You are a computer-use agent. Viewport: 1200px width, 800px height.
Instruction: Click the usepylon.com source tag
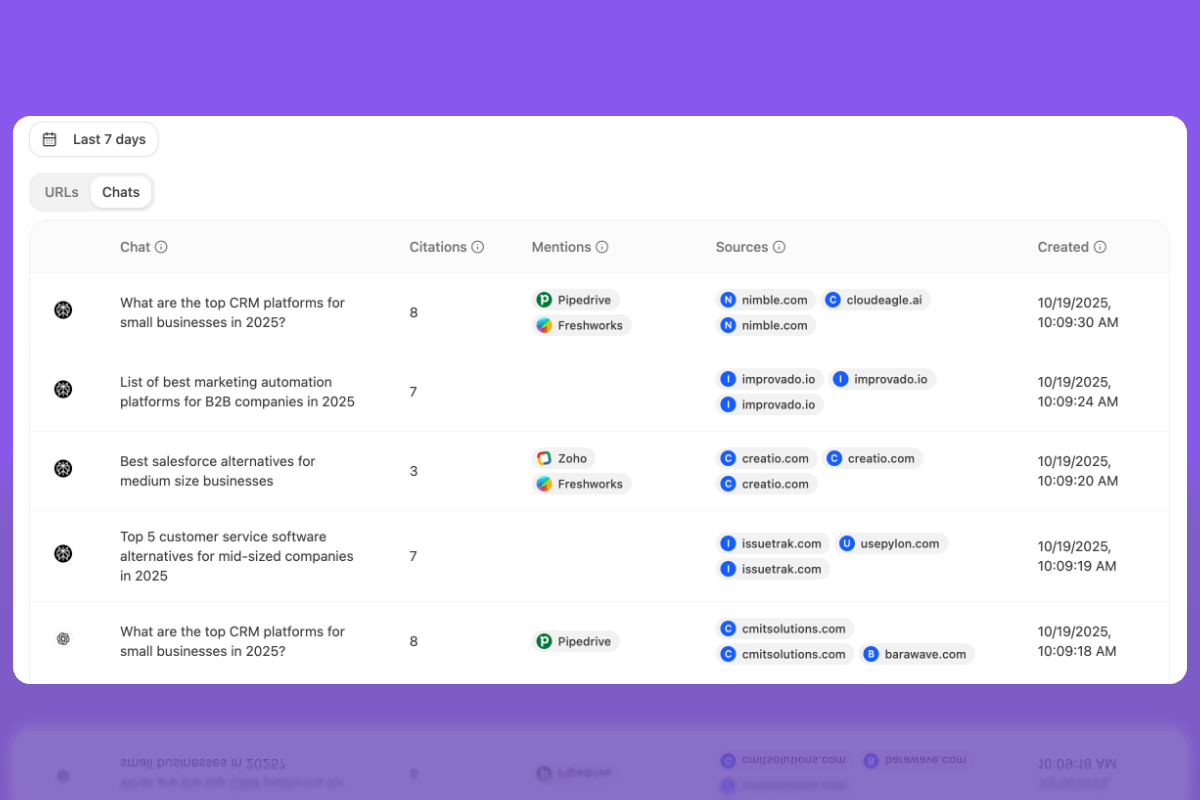[x=891, y=543]
